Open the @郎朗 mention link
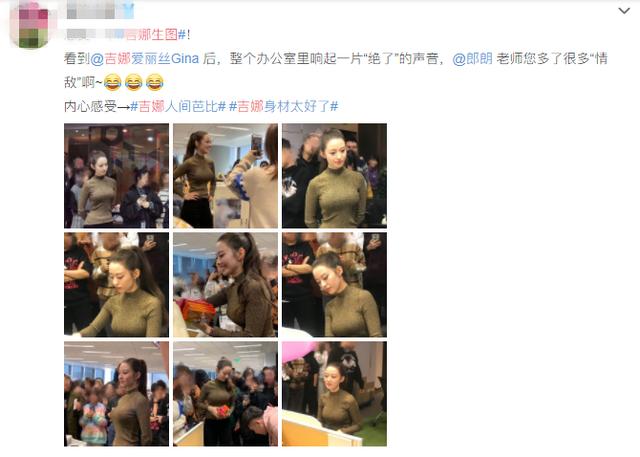The width and height of the screenshot is (640, 457). 472,59
